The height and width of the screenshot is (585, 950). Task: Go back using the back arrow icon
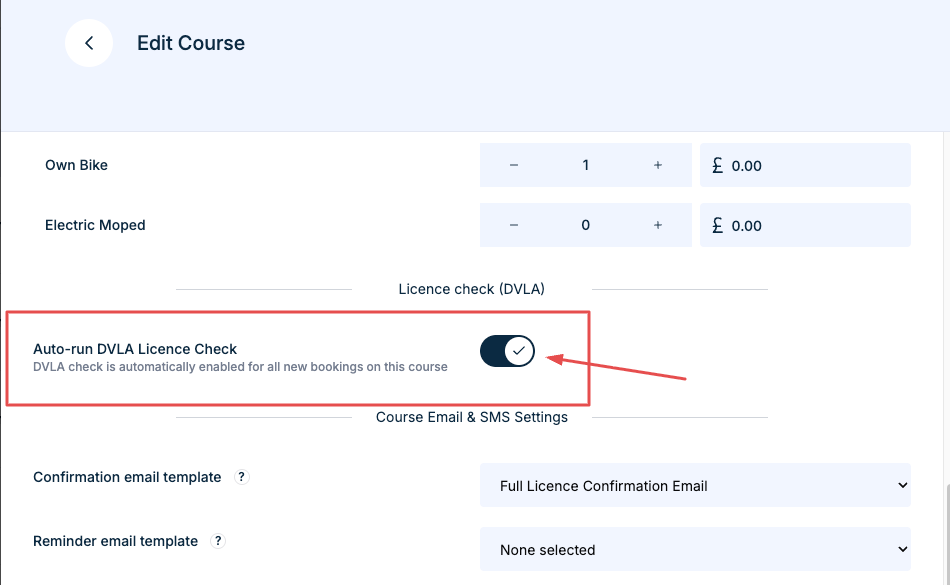89,43
